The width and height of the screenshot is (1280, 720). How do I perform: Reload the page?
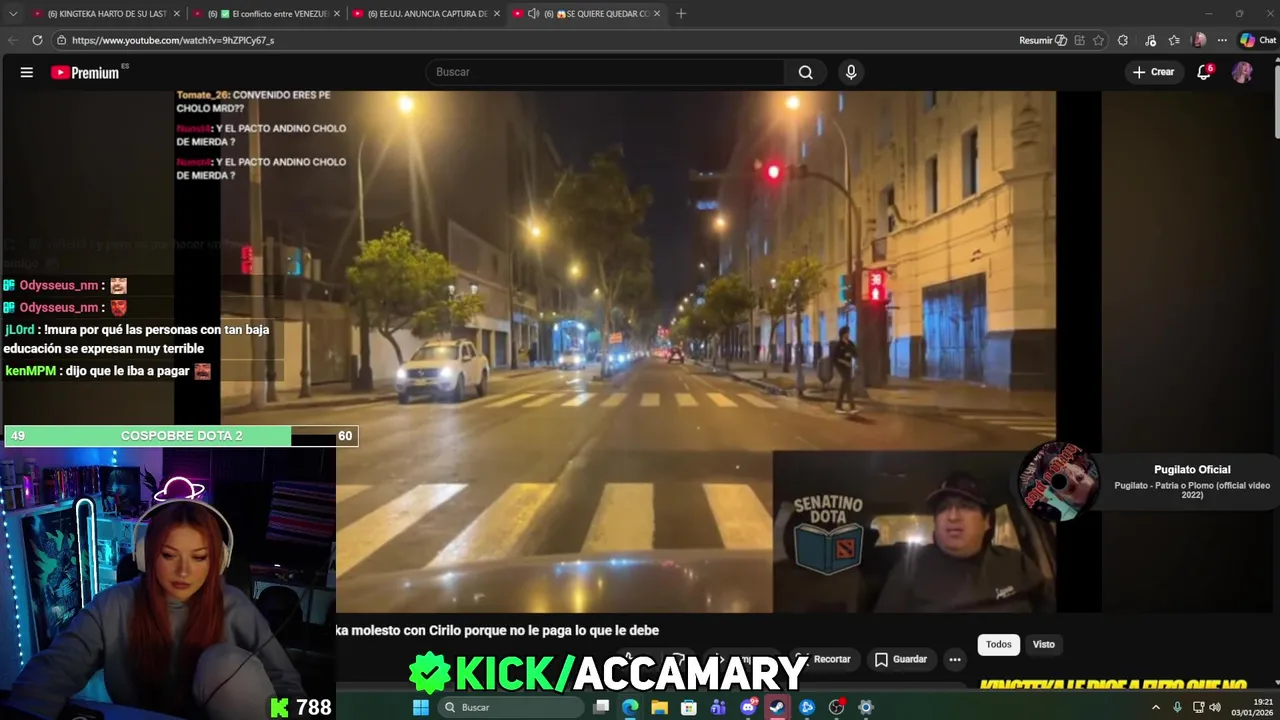[37, 40]
